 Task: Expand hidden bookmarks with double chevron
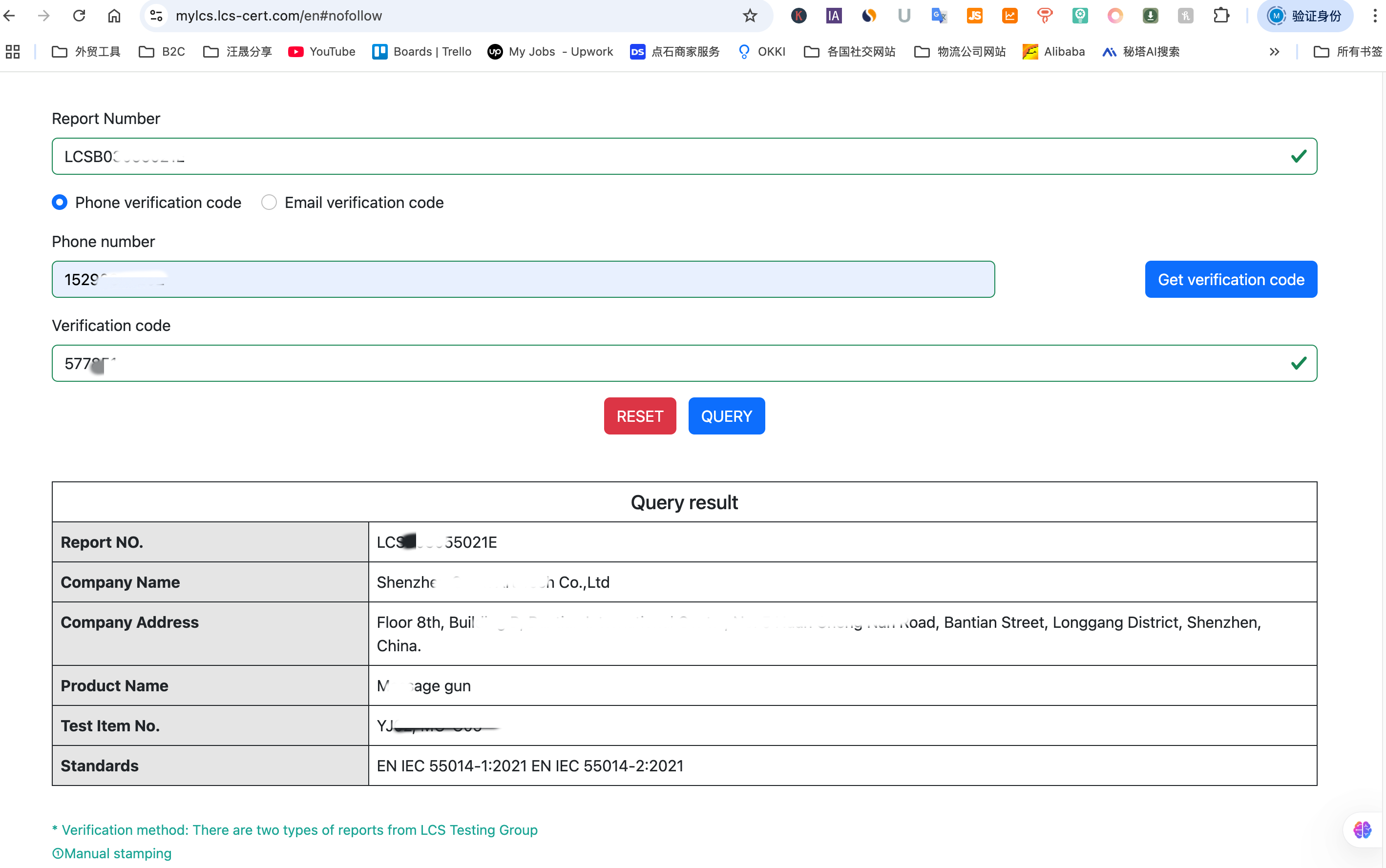coord(1274,52)
